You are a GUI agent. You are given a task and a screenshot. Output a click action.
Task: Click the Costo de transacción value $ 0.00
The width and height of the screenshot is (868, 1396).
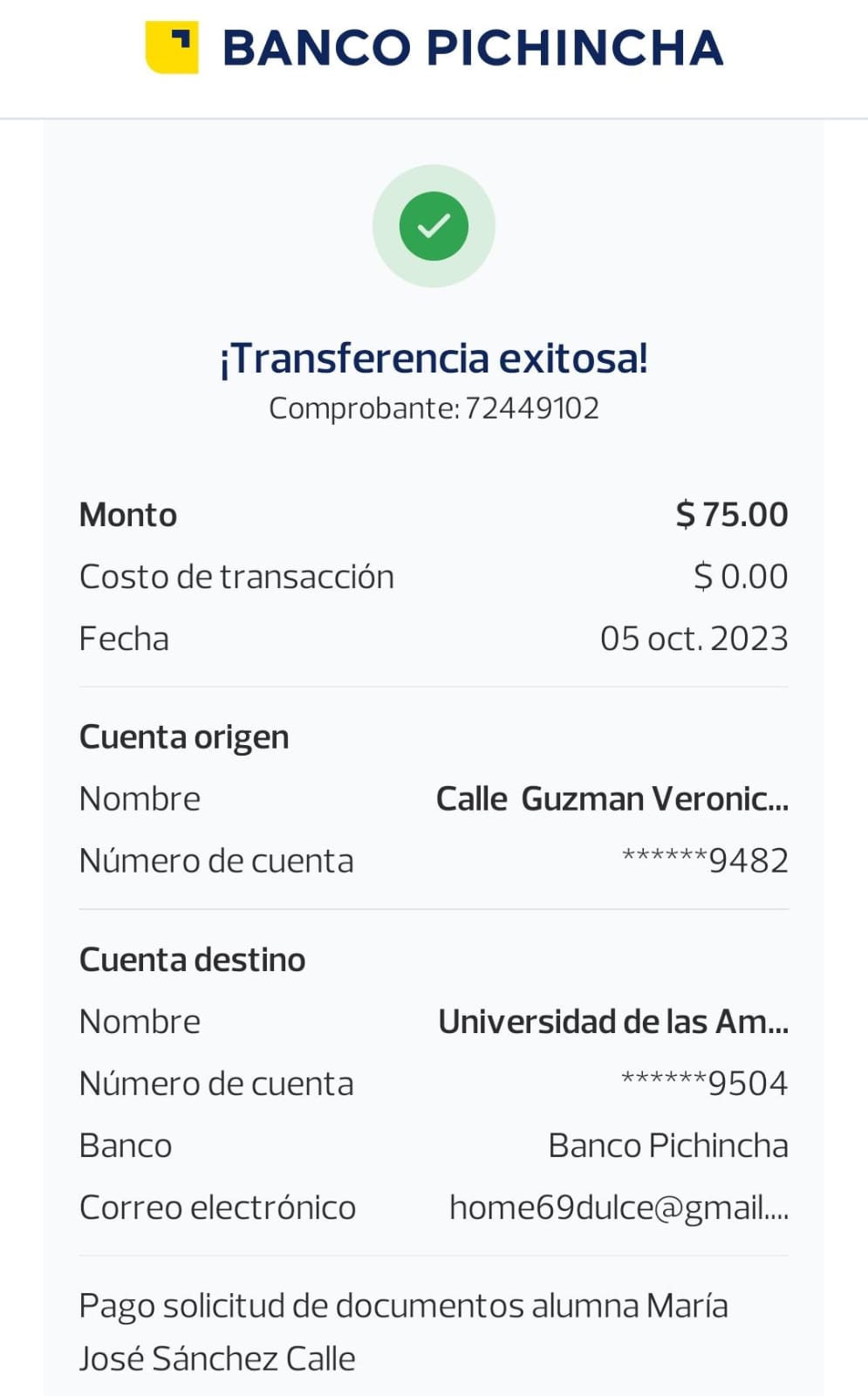[740, 577]
